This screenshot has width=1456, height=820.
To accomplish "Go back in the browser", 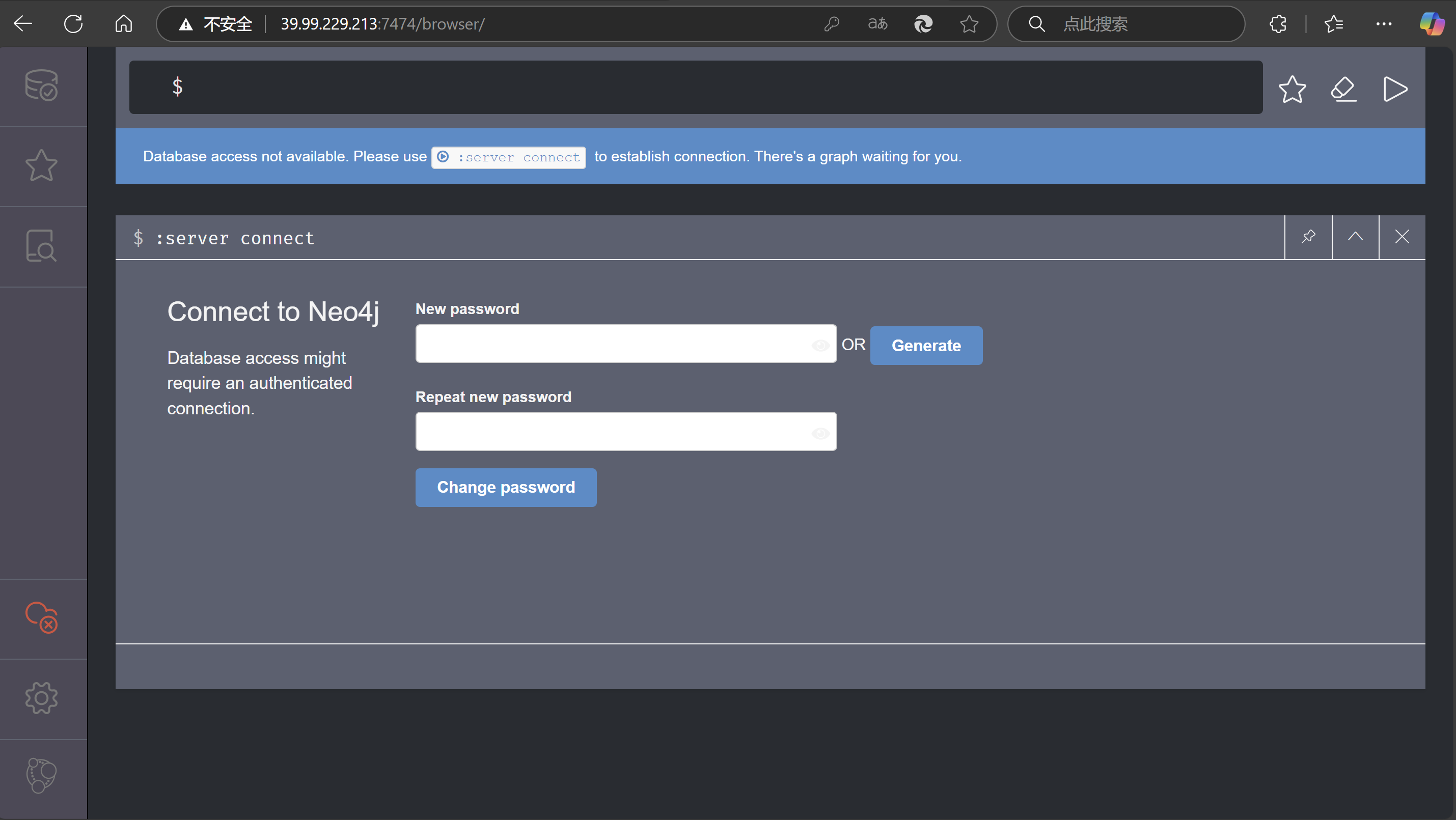I will point(23,24).
